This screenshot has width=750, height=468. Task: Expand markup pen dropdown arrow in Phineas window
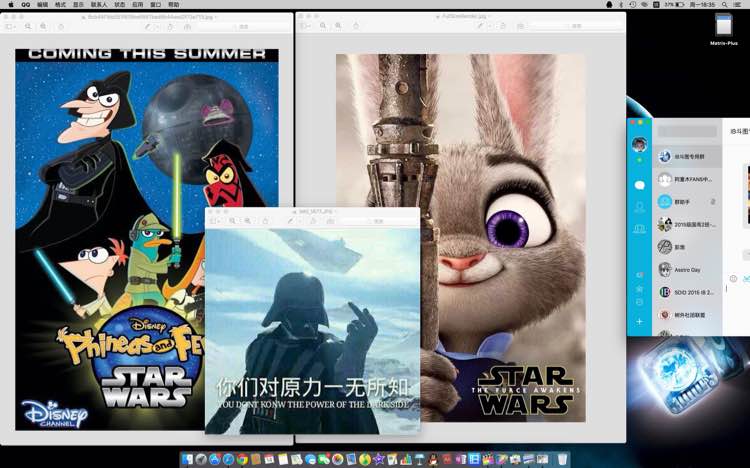[x=156, y=27]
